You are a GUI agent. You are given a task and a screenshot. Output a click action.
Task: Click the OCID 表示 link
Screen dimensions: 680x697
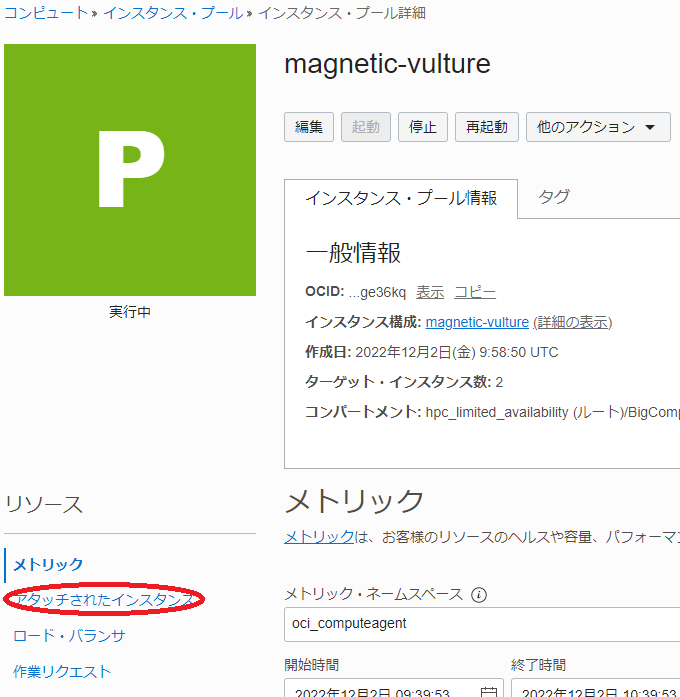pos(430,292)
